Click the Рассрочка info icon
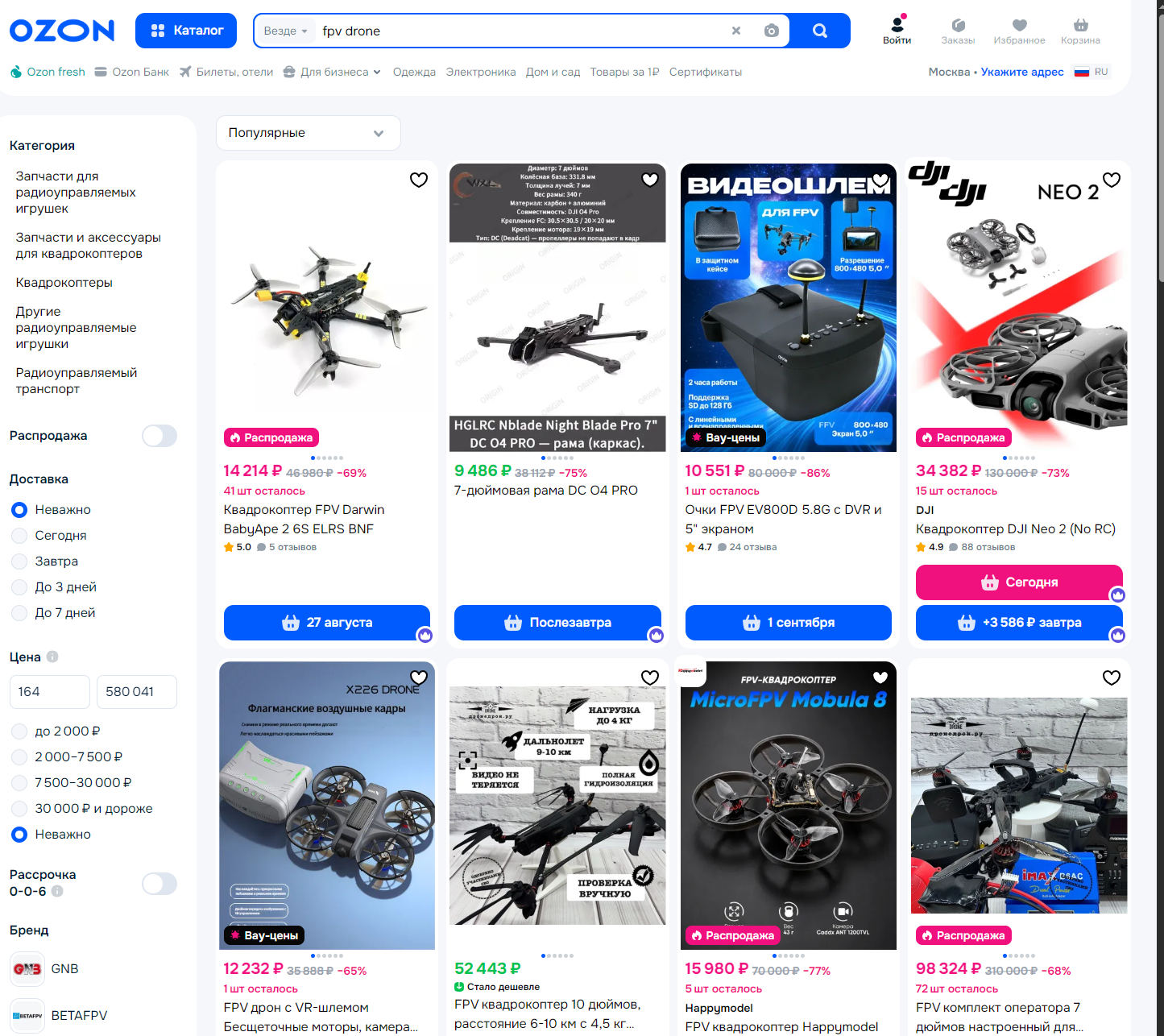The width and height of the screenshot is (1164, 1036). click(57, 891)
